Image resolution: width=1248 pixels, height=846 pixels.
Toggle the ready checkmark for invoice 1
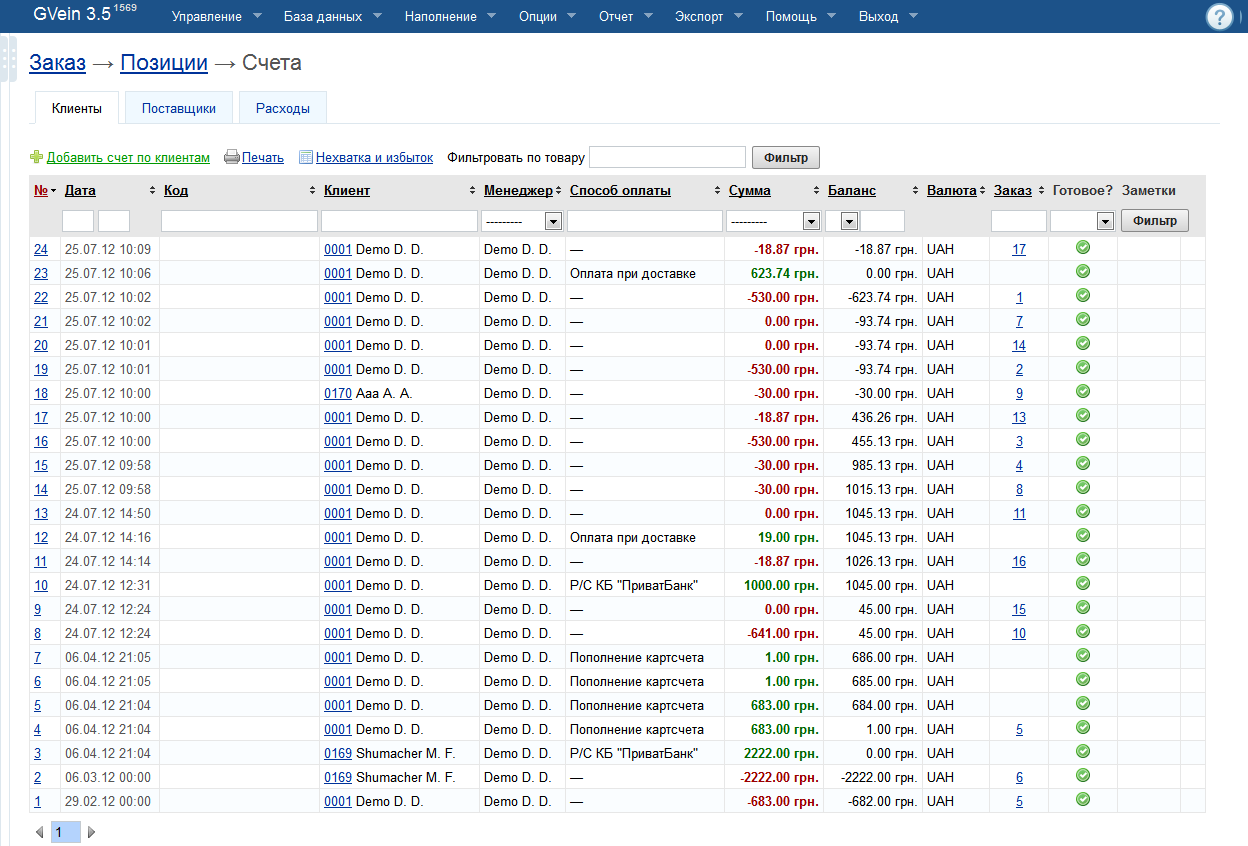click(1082, 800)
